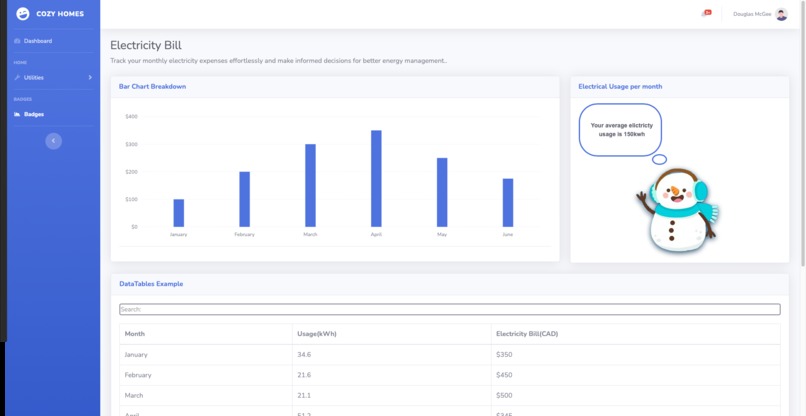Screen dimensions: 806x416
Task: Select the 'March' month table cell
Action: pos(206,396)
